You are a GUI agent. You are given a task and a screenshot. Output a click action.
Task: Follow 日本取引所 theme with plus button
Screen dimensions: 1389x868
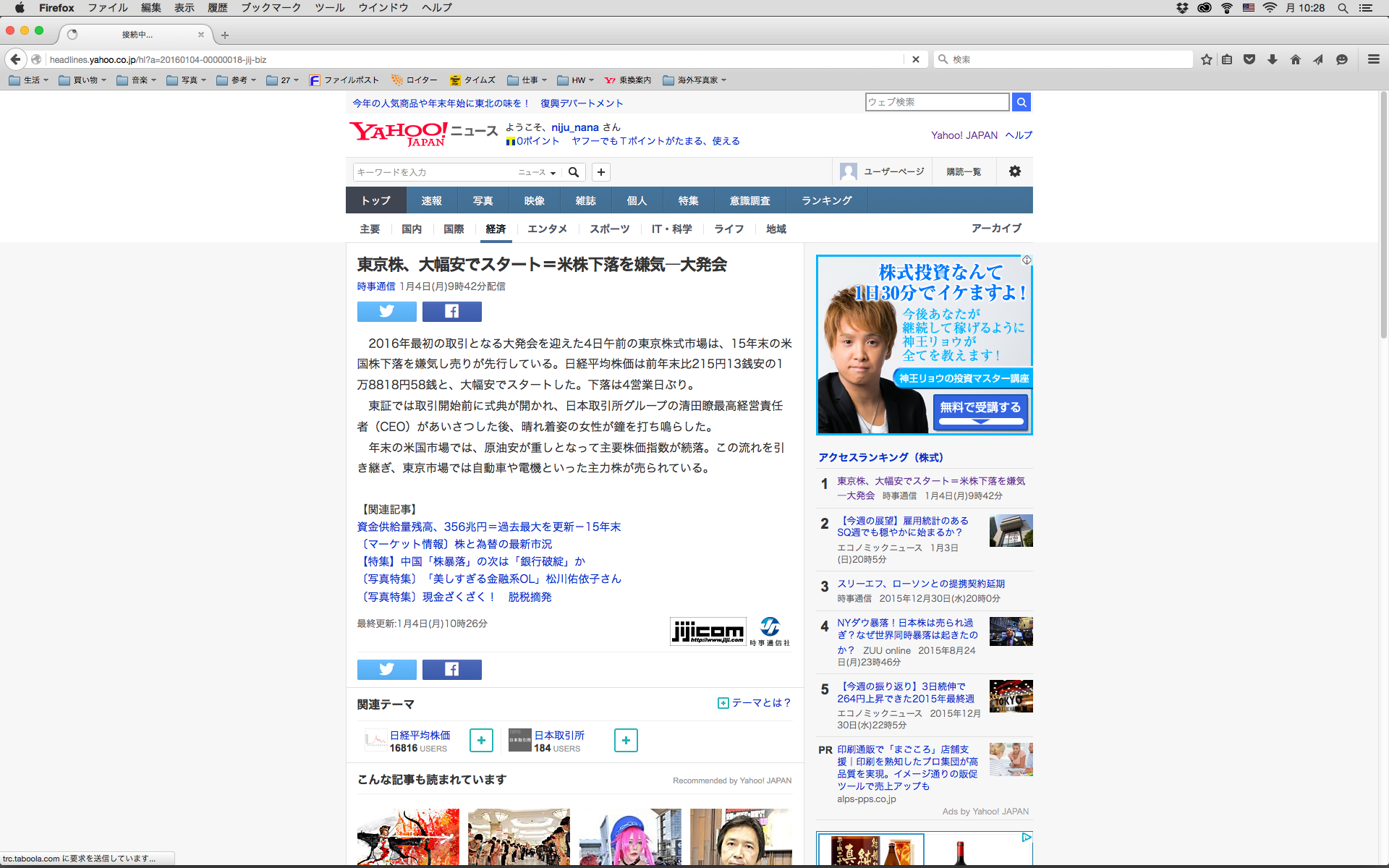pyautogui.click(x=626, y=740)
